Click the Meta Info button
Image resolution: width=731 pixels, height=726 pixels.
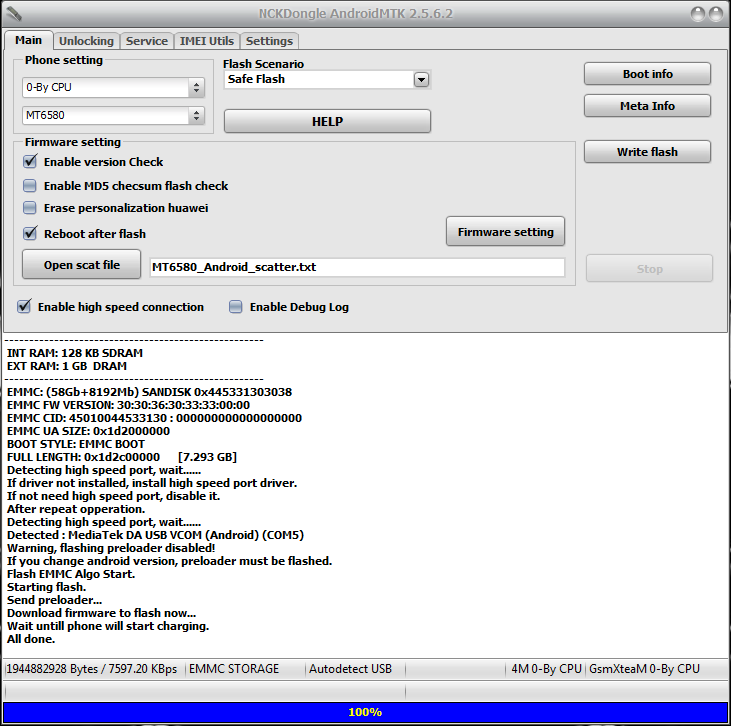click(648, 106)
